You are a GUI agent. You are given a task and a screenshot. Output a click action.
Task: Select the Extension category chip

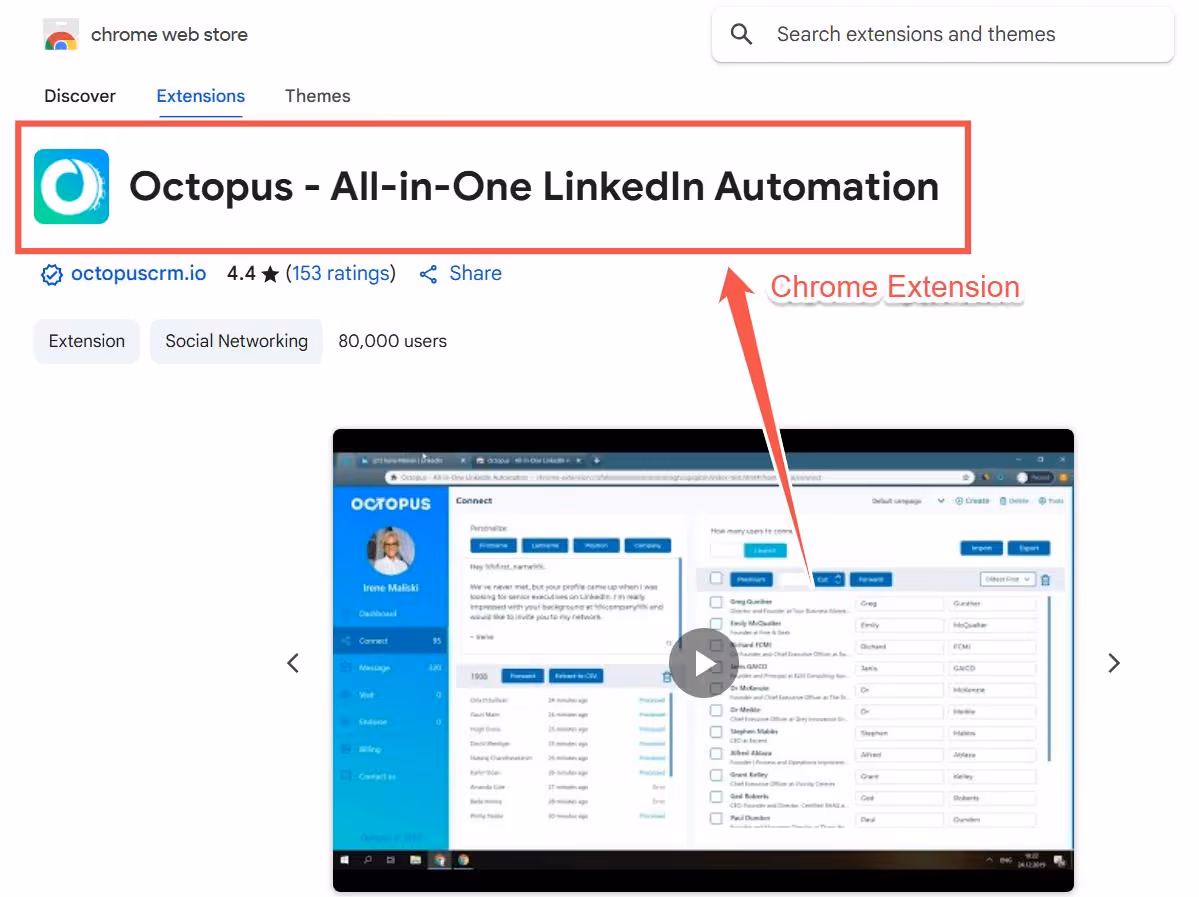(x=86, y=341)
